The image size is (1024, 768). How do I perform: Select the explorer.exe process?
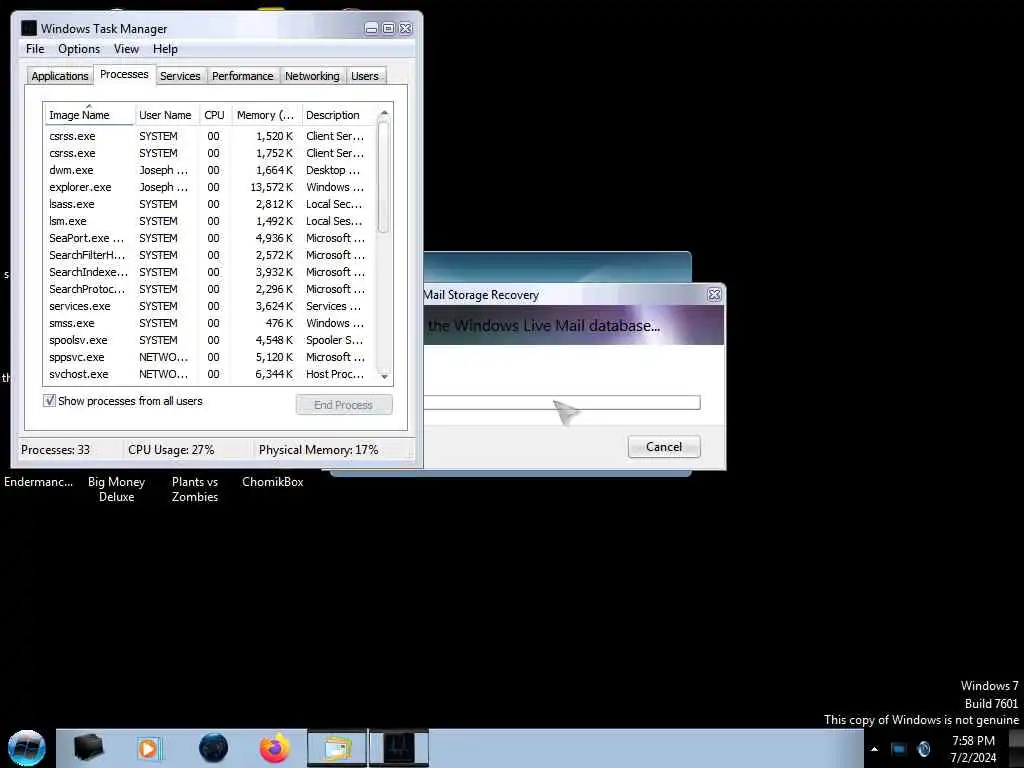pos(210,187)
